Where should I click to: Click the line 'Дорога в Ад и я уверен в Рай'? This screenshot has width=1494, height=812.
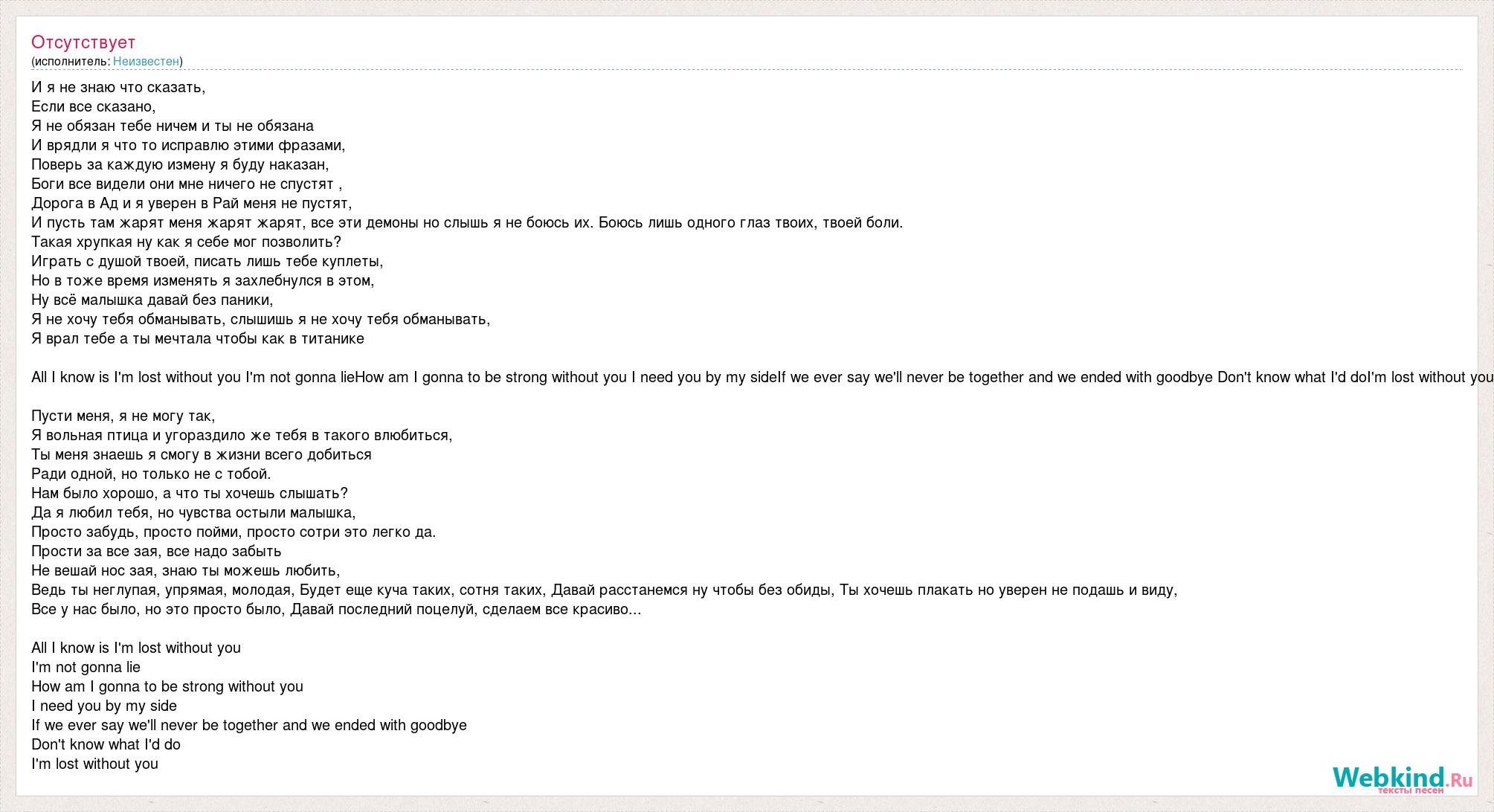(192, 204)
